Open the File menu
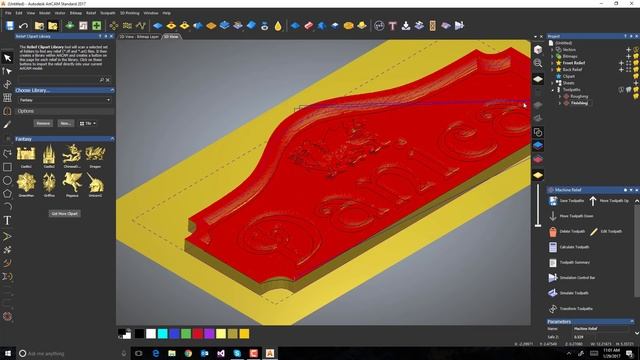 (8, 13)
